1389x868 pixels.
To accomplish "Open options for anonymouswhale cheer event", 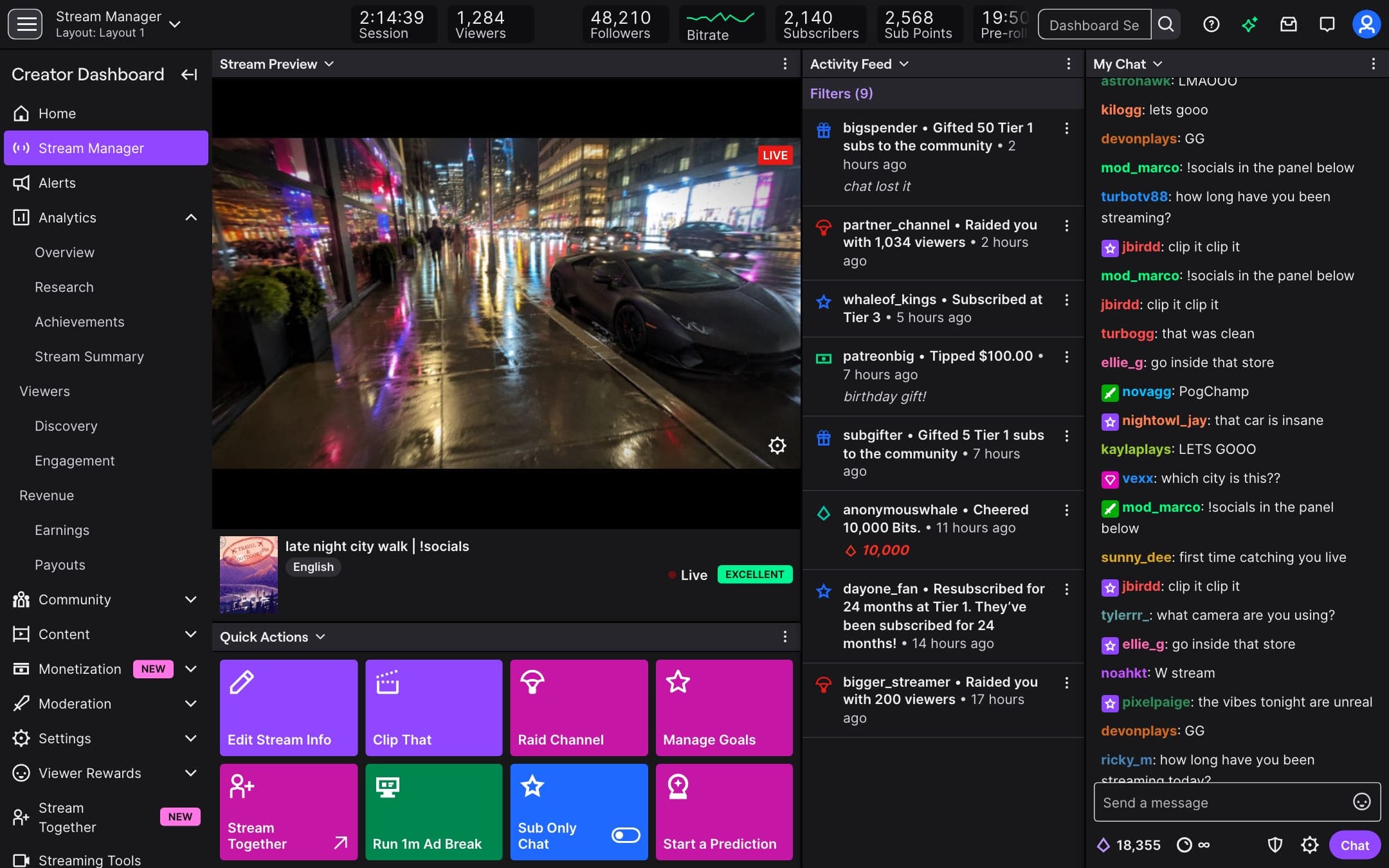I will coord(1066,510).
